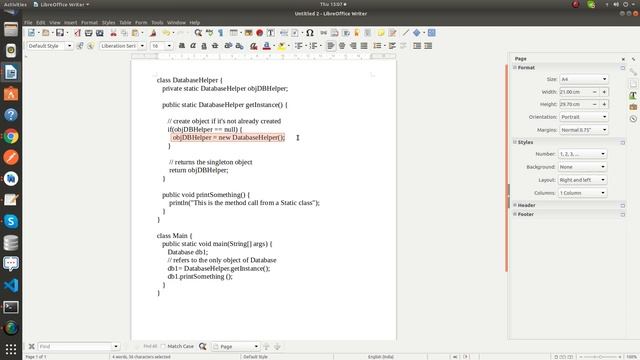Click the Undo arrow icon
The width and height of the screenshot is (640, 360).
click(x=166, y=33)
